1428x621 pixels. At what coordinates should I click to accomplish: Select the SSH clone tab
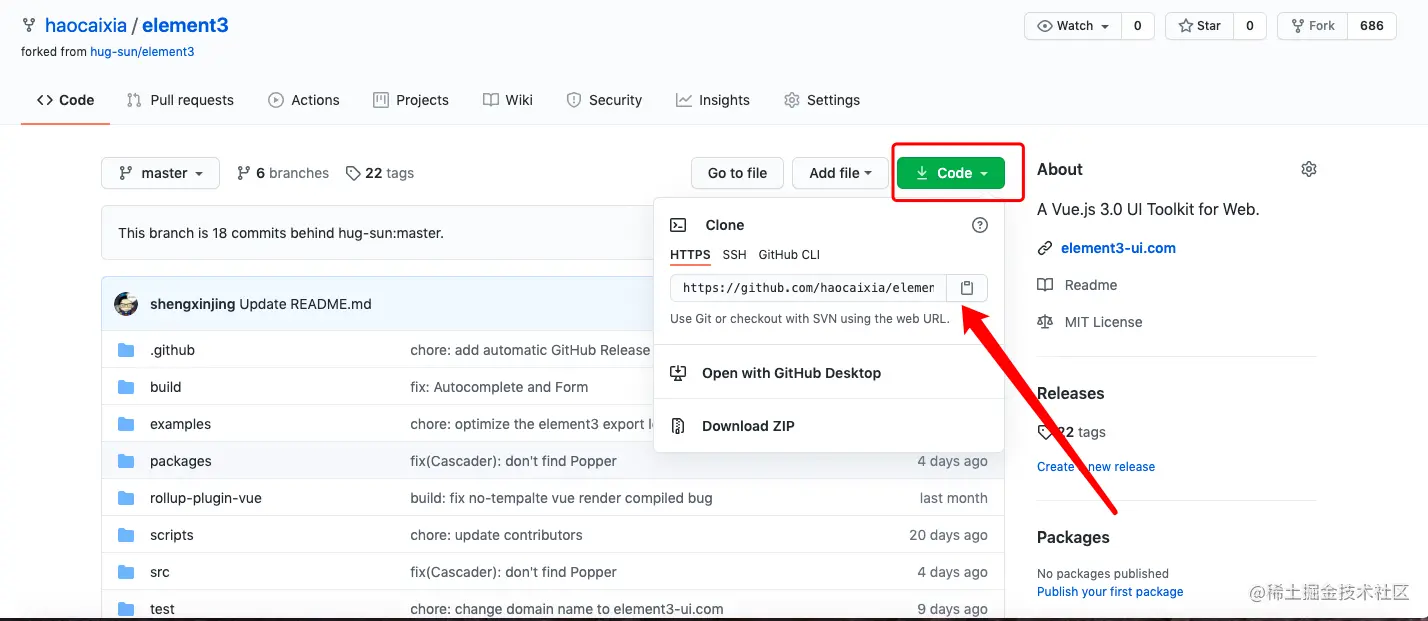pos(734,255)
